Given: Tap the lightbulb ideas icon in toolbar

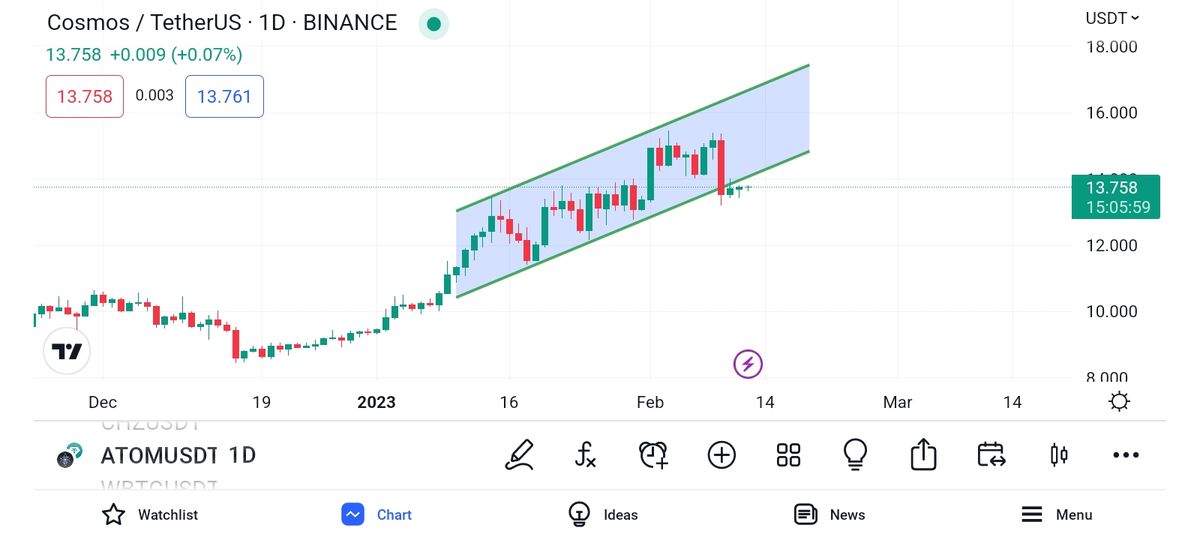Looking at the screenshot, I should click(855, 455).
